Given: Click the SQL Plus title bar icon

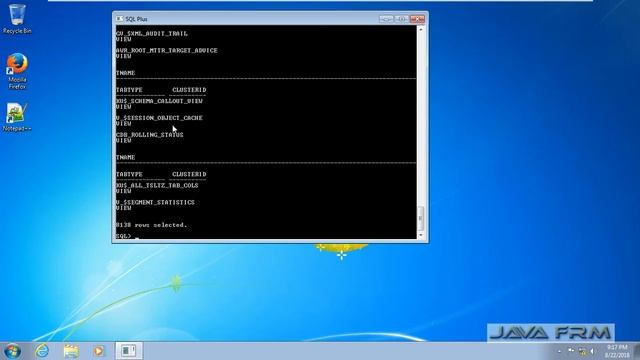Looking at the screenshot, I should pyautogui.click(x=119, y=19).
